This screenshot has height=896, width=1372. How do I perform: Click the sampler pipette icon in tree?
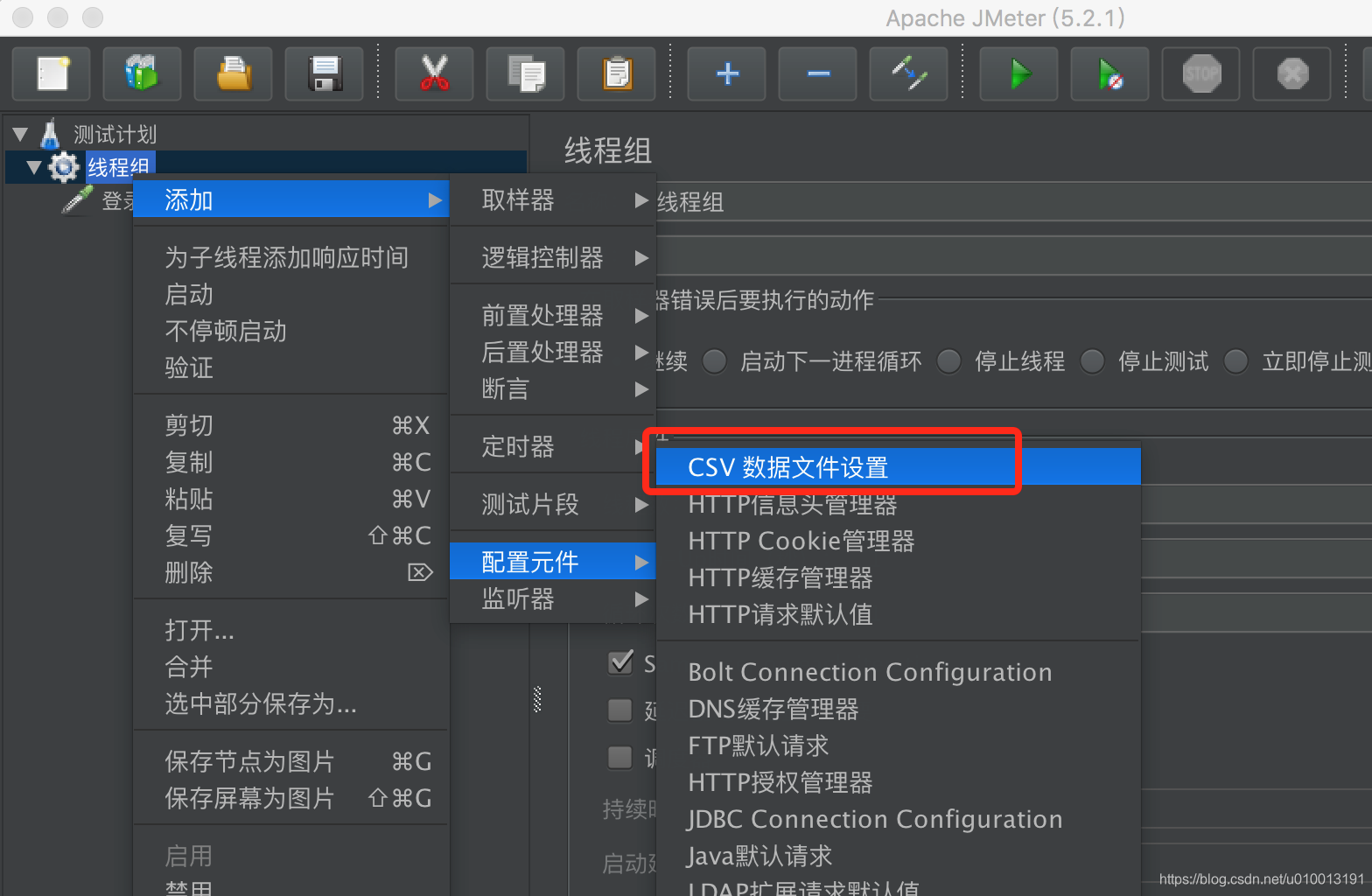77,199
